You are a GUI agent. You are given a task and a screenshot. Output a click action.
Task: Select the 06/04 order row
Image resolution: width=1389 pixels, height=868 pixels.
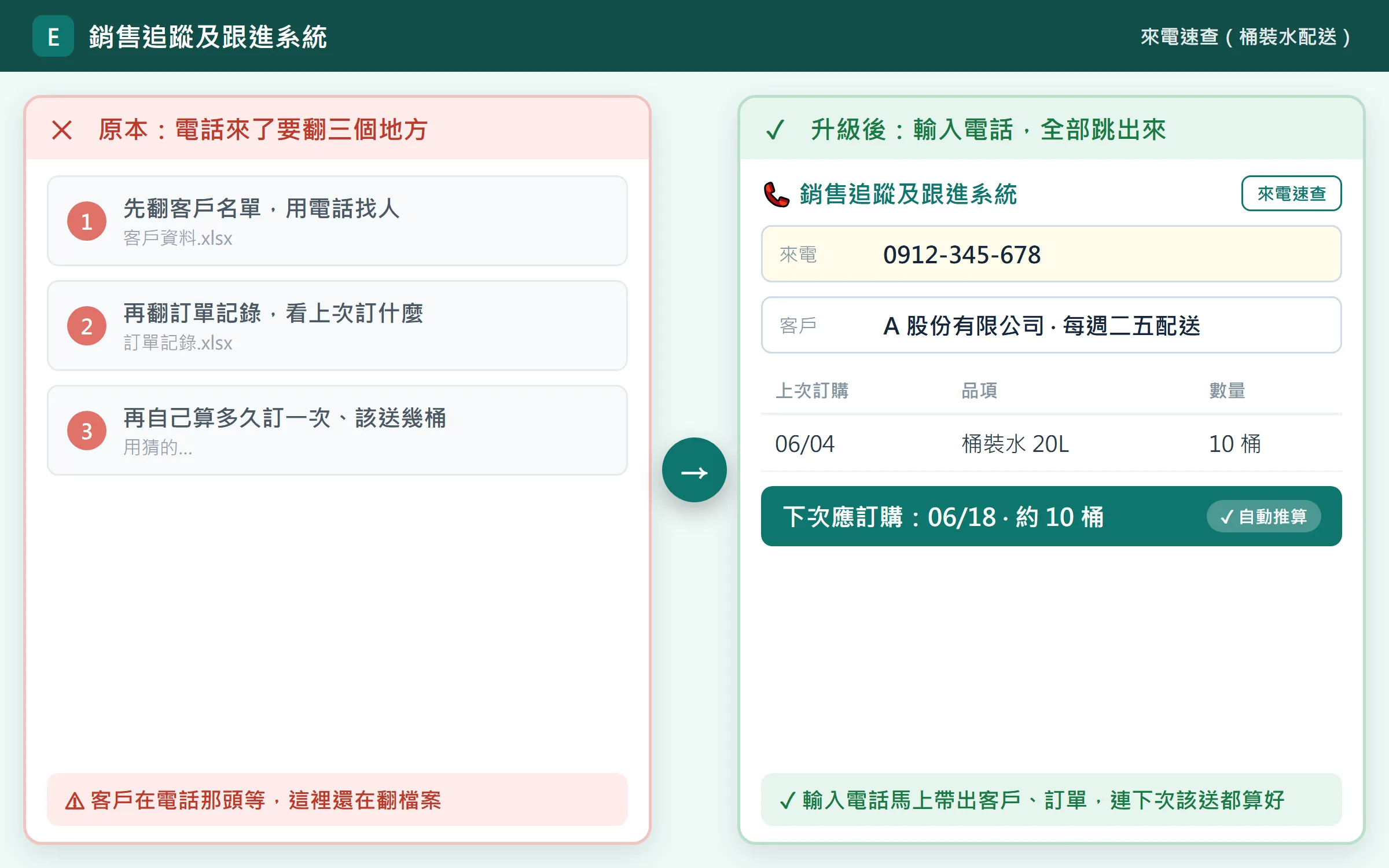pyautogui.click(x=1051, y=444)
